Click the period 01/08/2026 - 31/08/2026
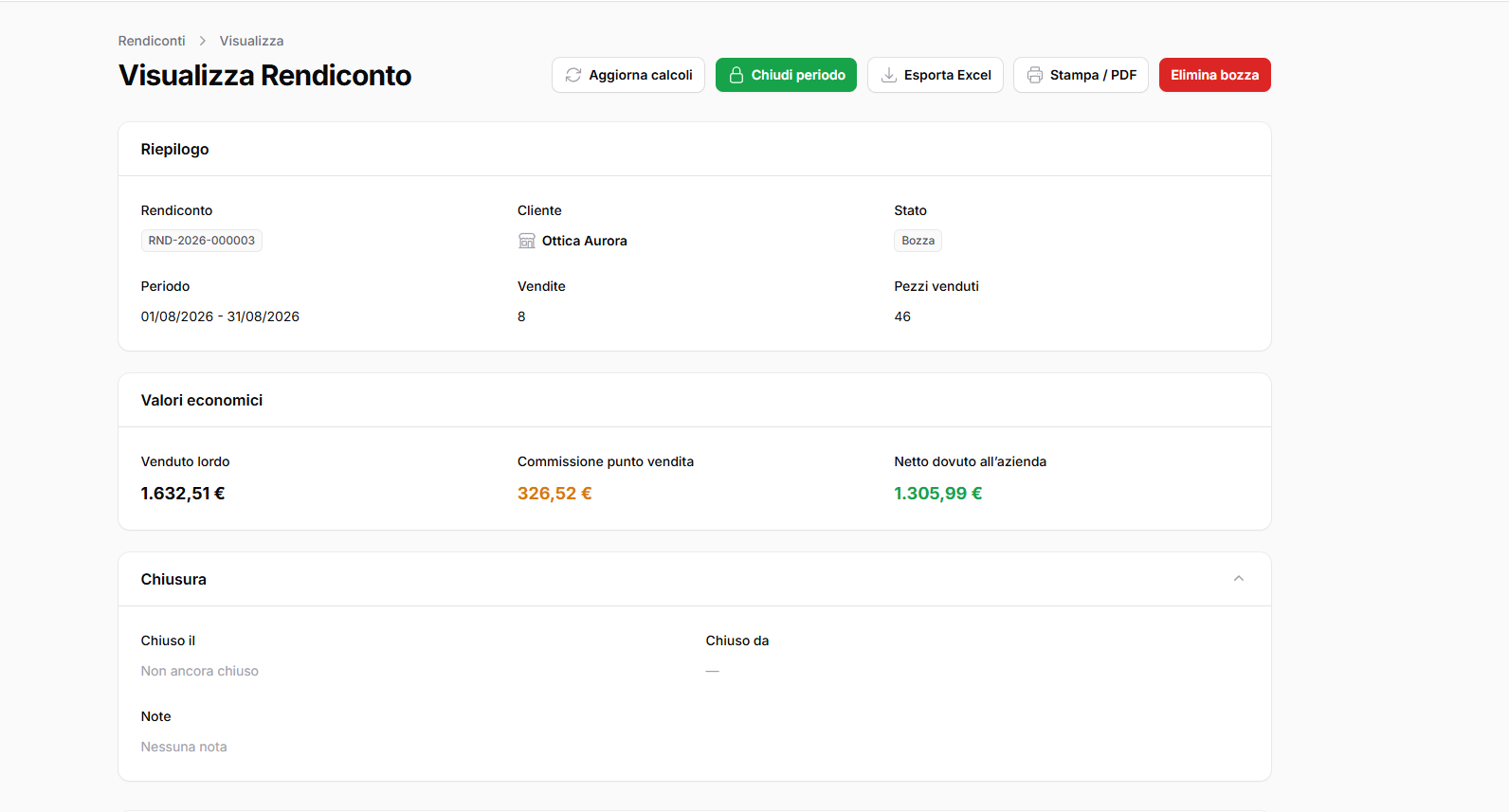Image resolution: width=1509 pixels, height=812 pixels. 220,316
